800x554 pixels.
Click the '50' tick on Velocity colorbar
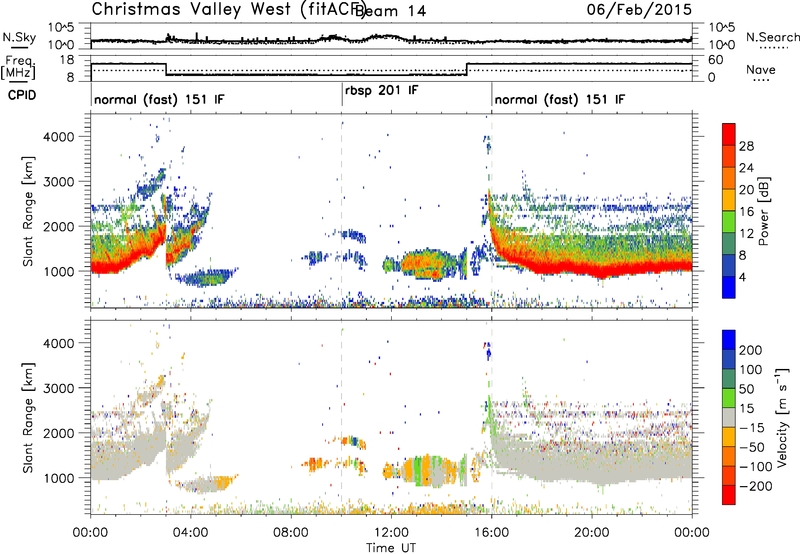pyautogui.click(x=747, y=389)
